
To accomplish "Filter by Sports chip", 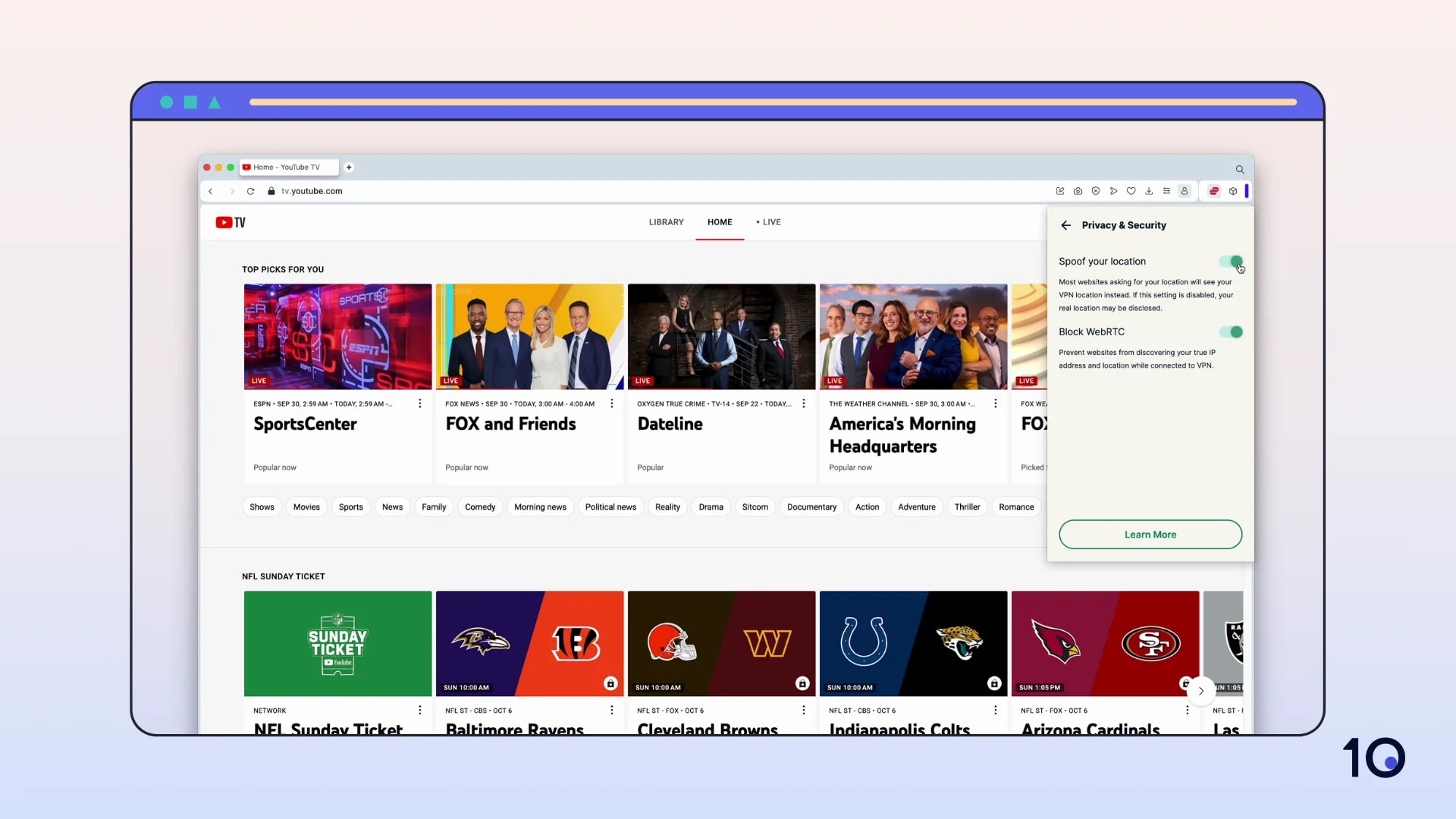I will click(350, 507).
